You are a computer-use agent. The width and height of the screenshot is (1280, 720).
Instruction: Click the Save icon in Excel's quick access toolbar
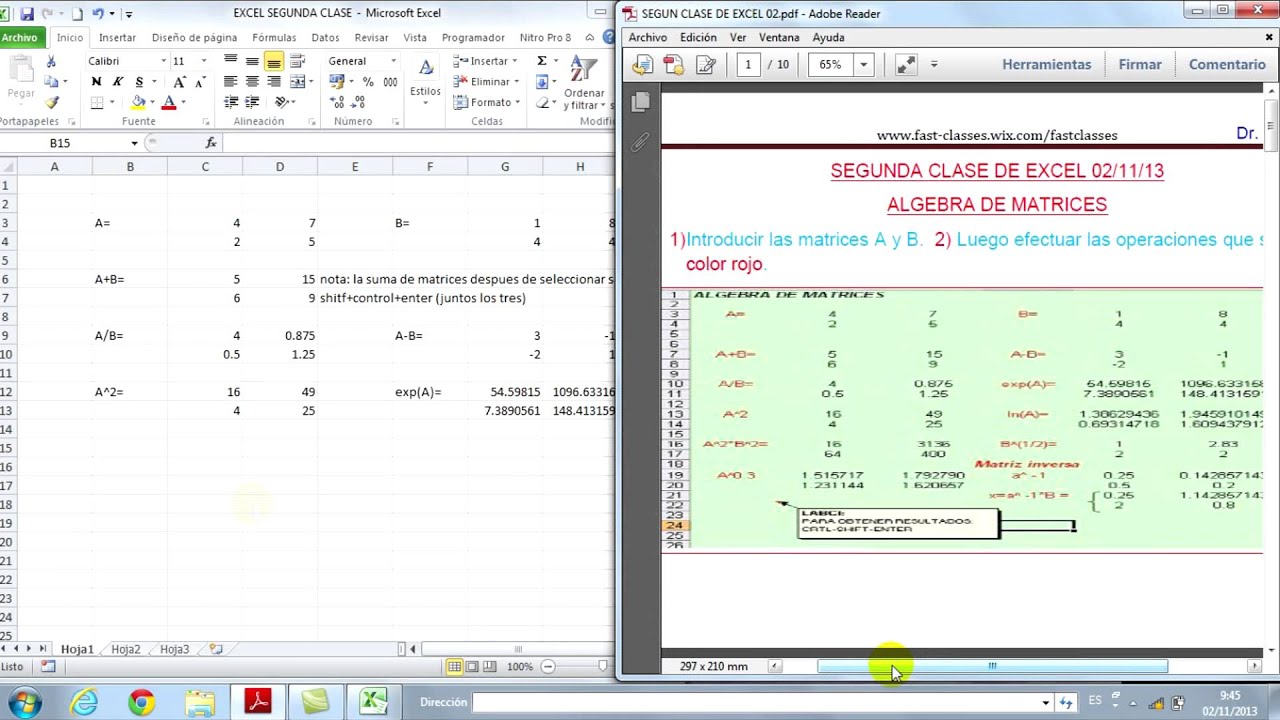tap(27, 14)
